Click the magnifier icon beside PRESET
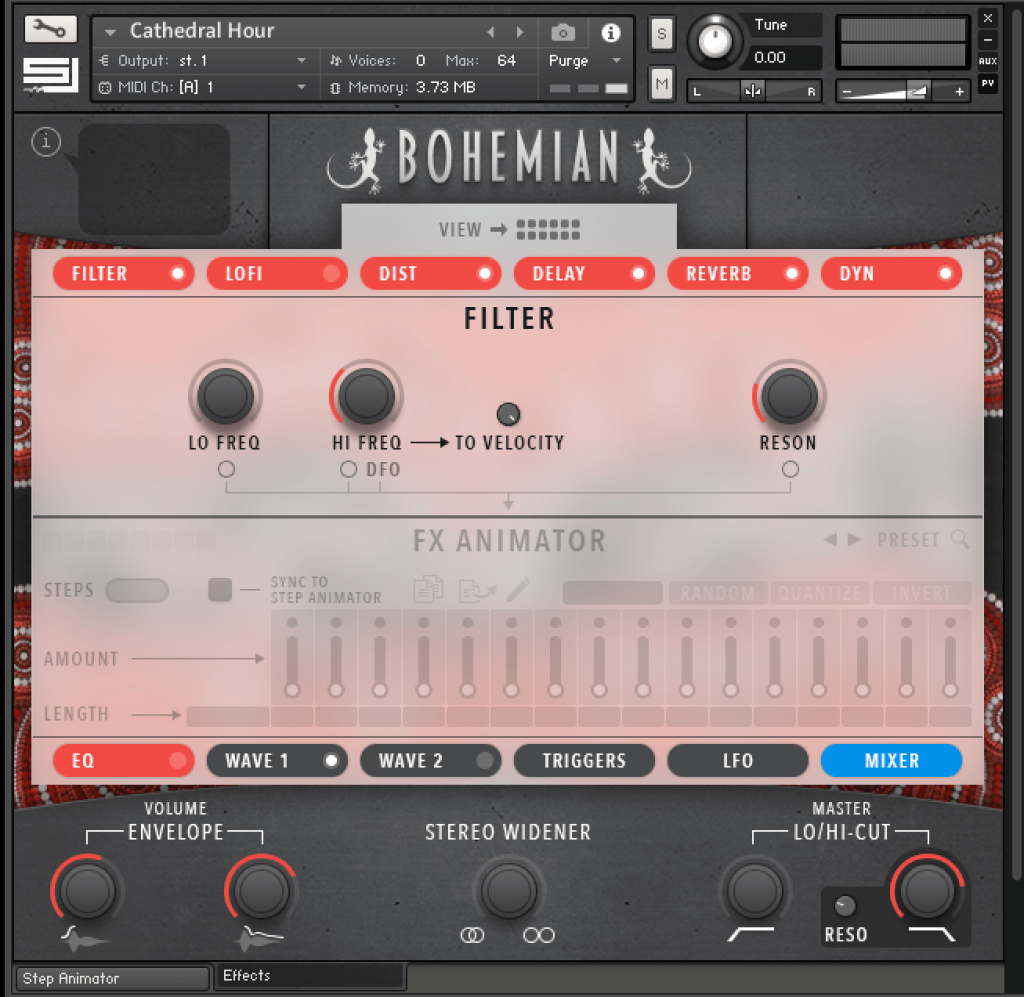The width and height of the screenshot is (1024, 997). click(x=960, y=540)
